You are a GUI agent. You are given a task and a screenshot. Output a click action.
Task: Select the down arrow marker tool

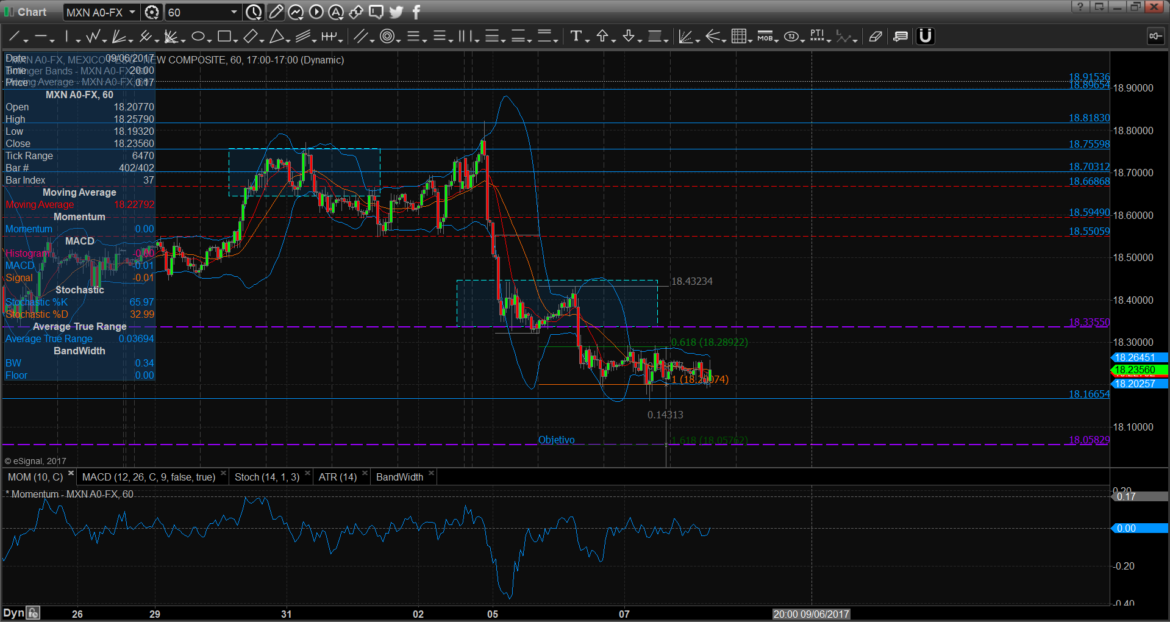pos(628,36)
